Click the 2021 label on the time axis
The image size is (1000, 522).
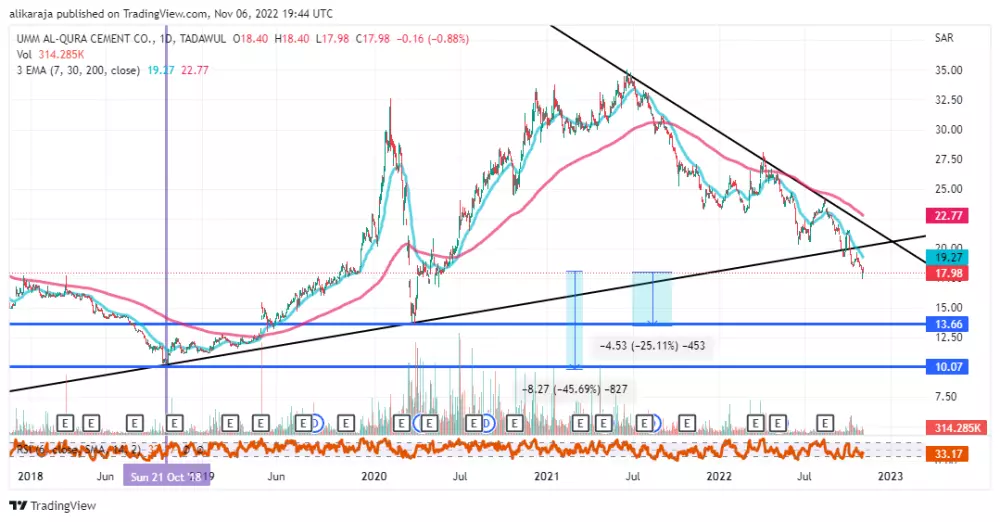tap(547, 477)
